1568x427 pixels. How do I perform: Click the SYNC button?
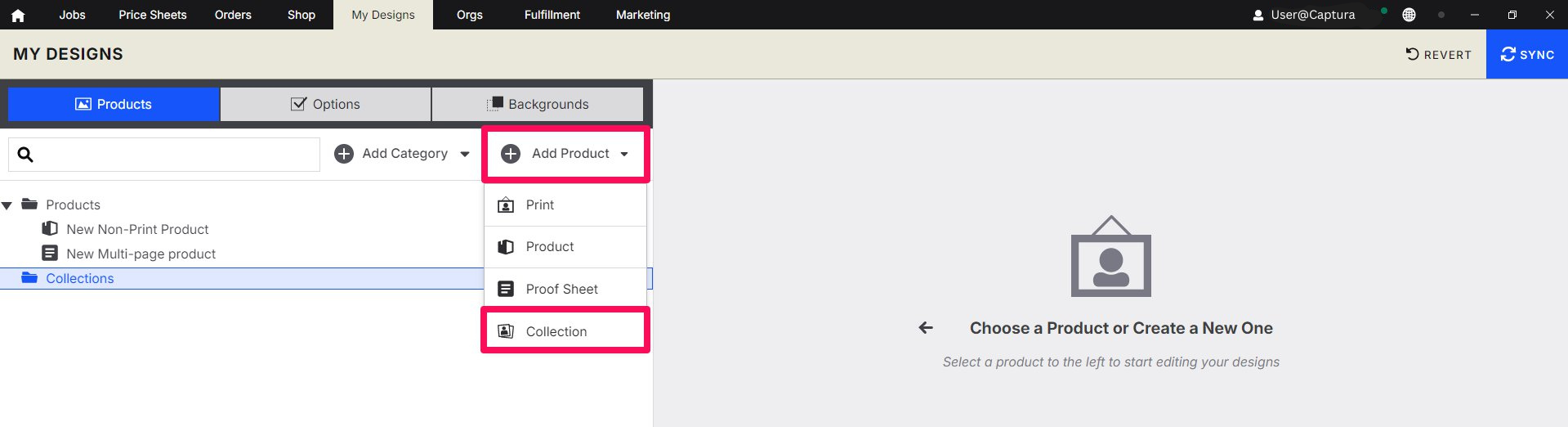pos(1527,54)
